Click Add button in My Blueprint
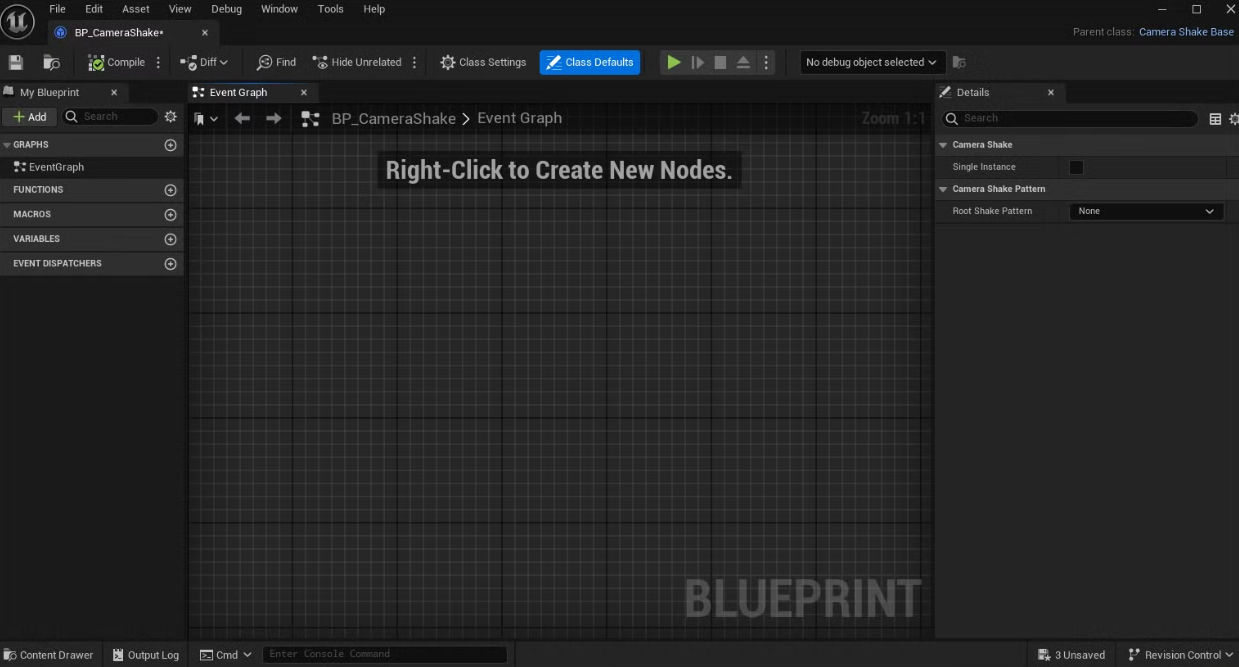The image size is (1239, 667). 29,117
